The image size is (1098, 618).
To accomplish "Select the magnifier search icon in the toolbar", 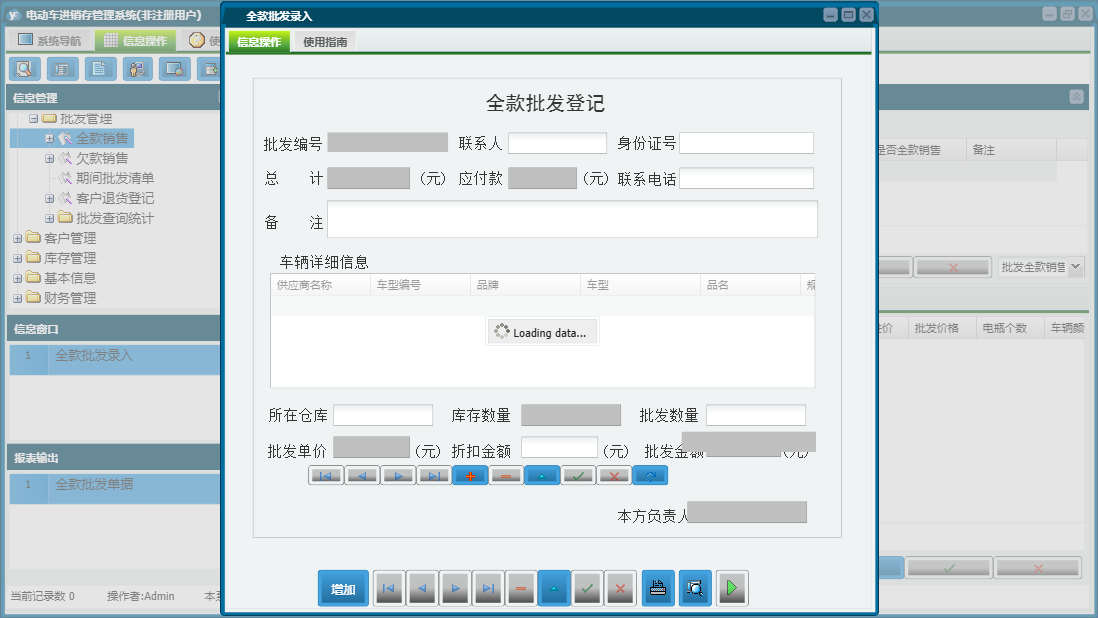I will click(24, 68).
